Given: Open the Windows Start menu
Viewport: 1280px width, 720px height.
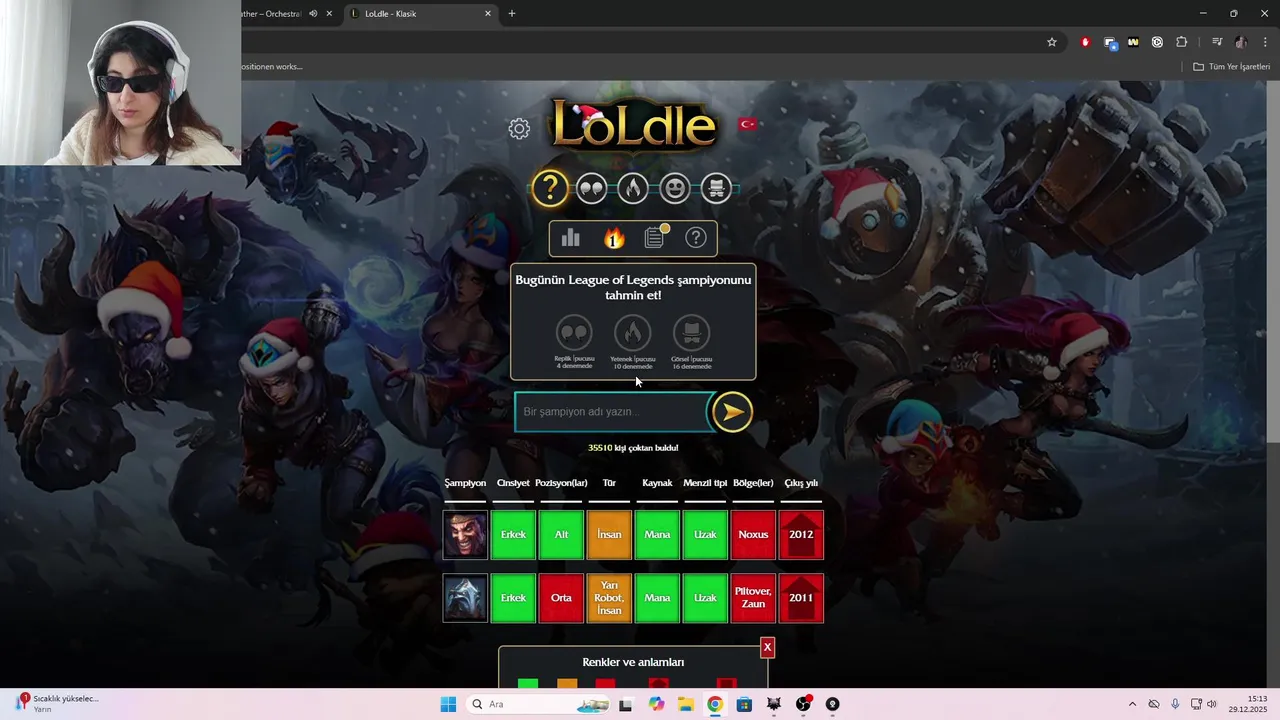Looking at the screenshot, I should 448,704.
